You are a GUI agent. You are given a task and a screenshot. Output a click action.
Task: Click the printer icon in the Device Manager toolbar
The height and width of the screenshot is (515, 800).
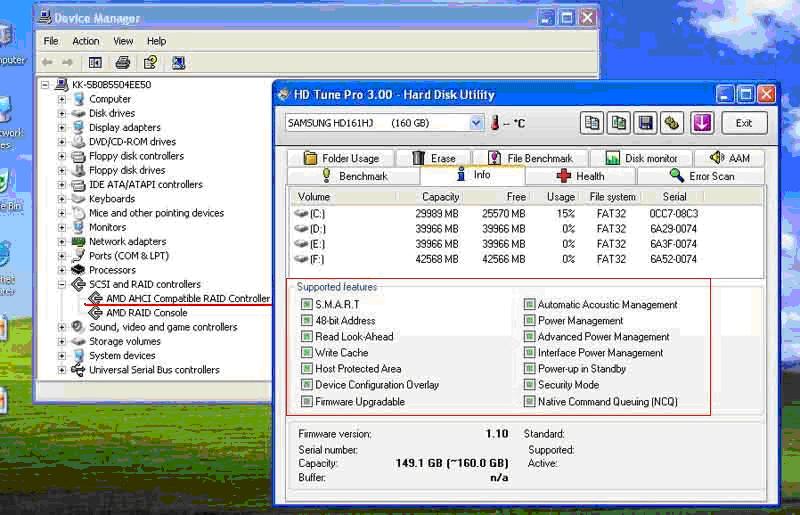coord(122,63)
